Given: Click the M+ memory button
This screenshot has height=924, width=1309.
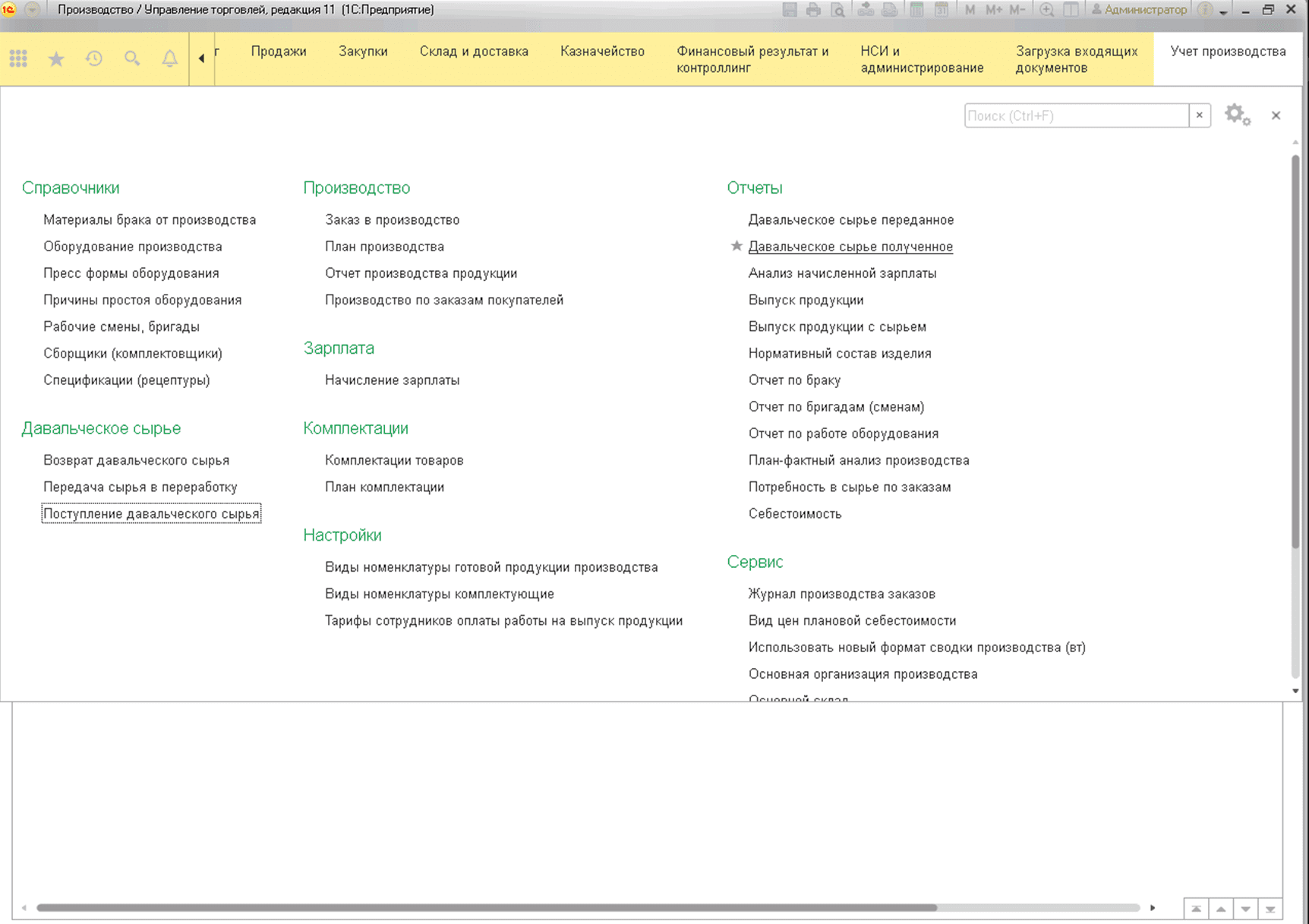Looking at the screenshot, I should point(994,10).
